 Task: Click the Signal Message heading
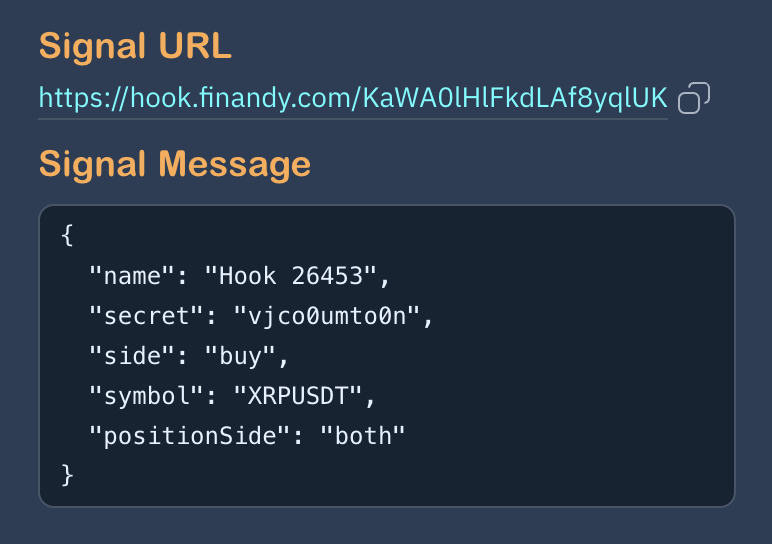[x=175, y=164]
